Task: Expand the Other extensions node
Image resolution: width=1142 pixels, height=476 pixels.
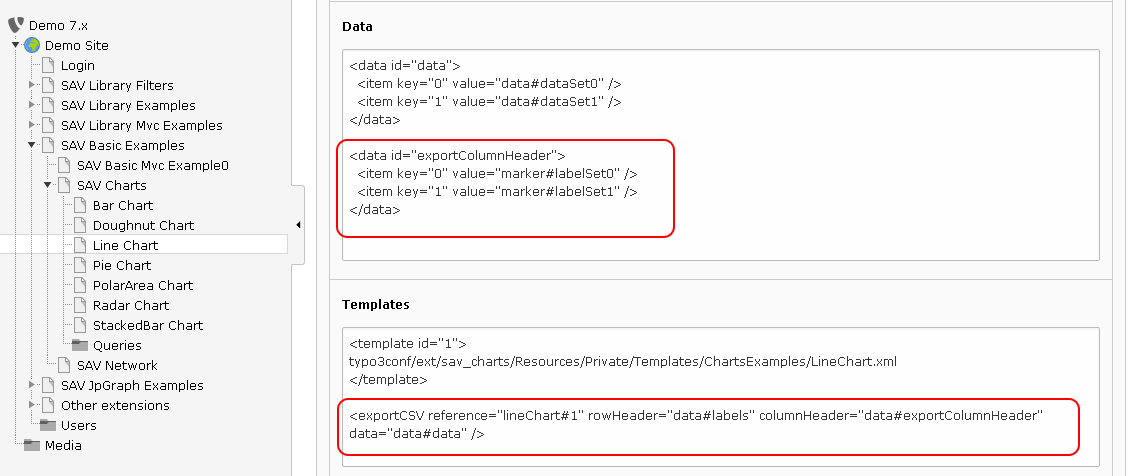Action: coord(31,405)
